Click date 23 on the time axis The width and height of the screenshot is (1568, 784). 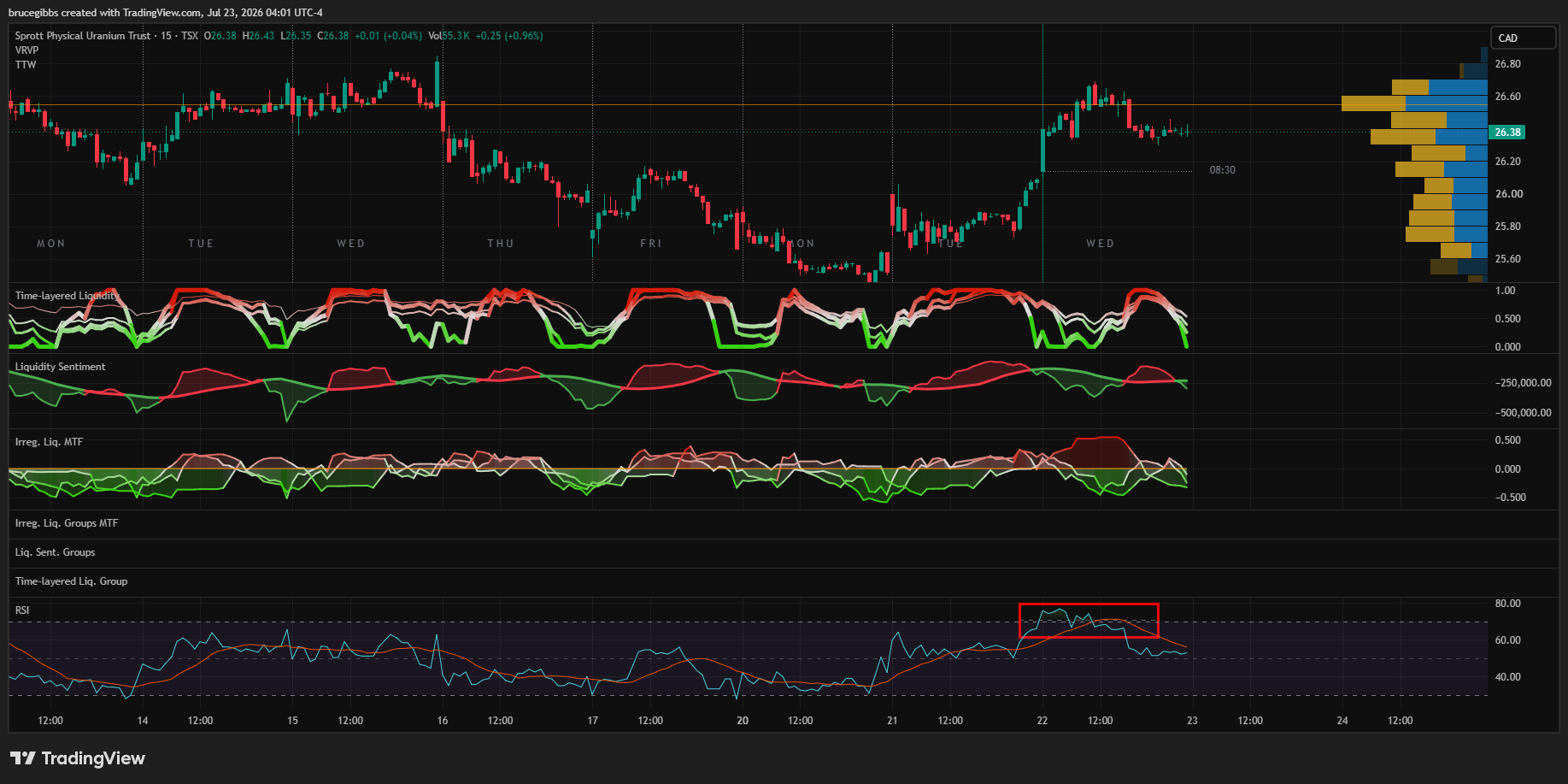point(1192,721)
